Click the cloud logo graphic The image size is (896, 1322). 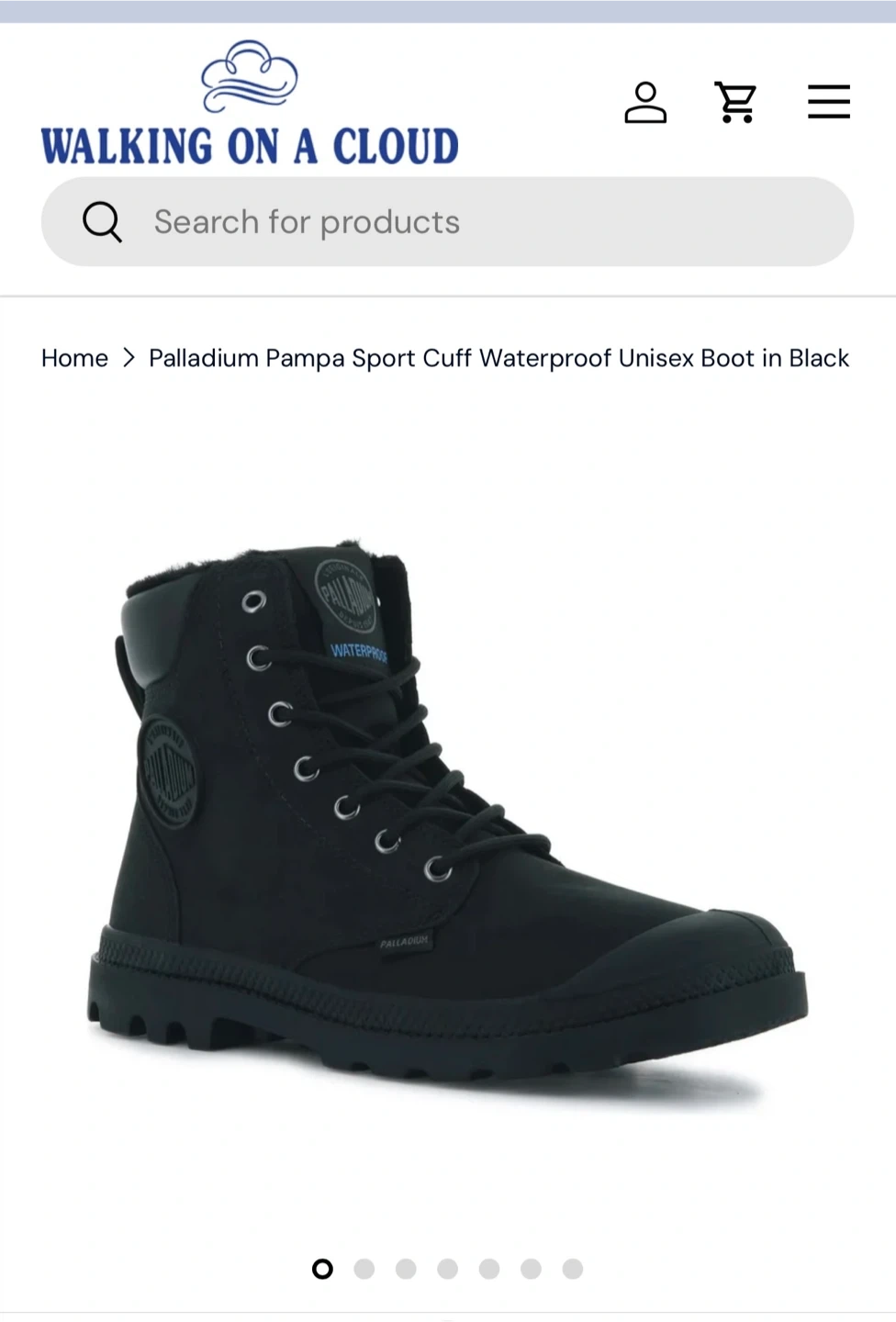(x=250, y=75)
